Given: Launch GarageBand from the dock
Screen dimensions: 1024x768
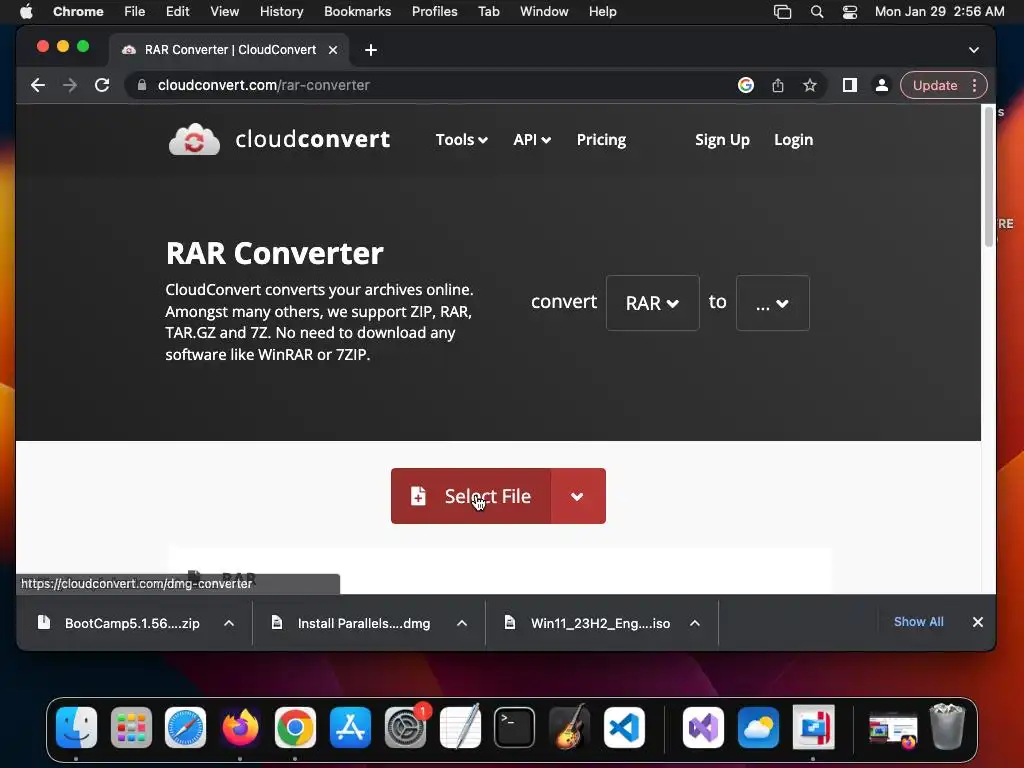Looking at the screenshot, I should point(569,728).
